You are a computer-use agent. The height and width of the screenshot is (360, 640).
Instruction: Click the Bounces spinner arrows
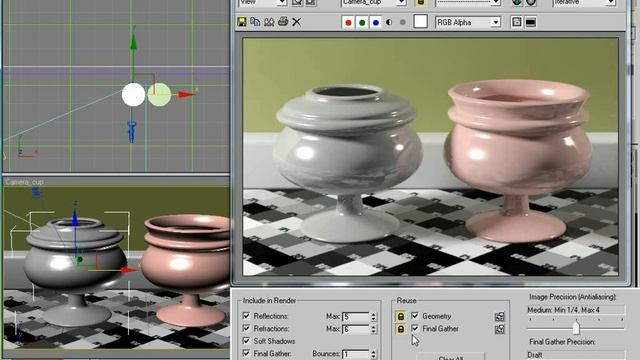[373, 354]
